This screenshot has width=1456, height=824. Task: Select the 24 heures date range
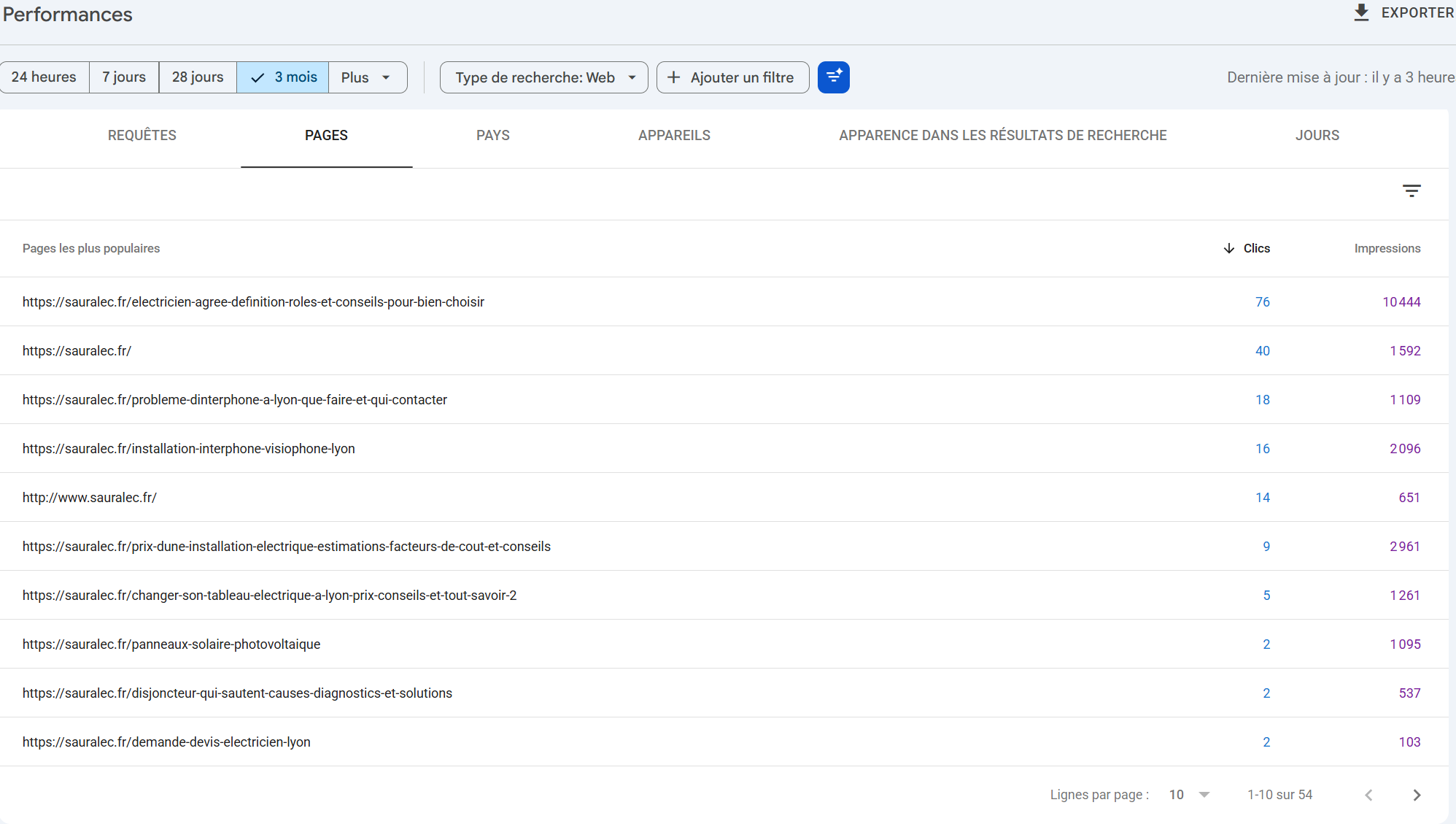click(44, 77)
